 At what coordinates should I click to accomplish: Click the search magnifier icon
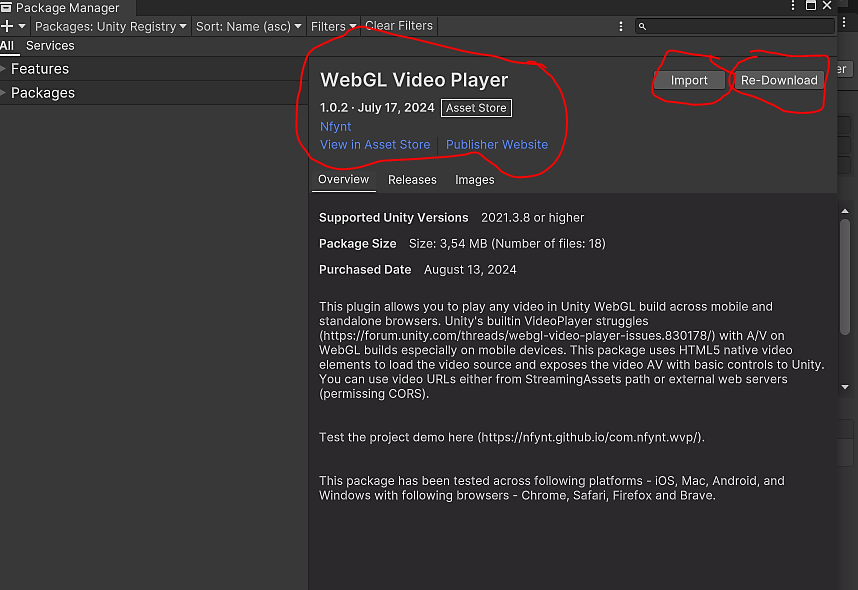click(642, 26)
